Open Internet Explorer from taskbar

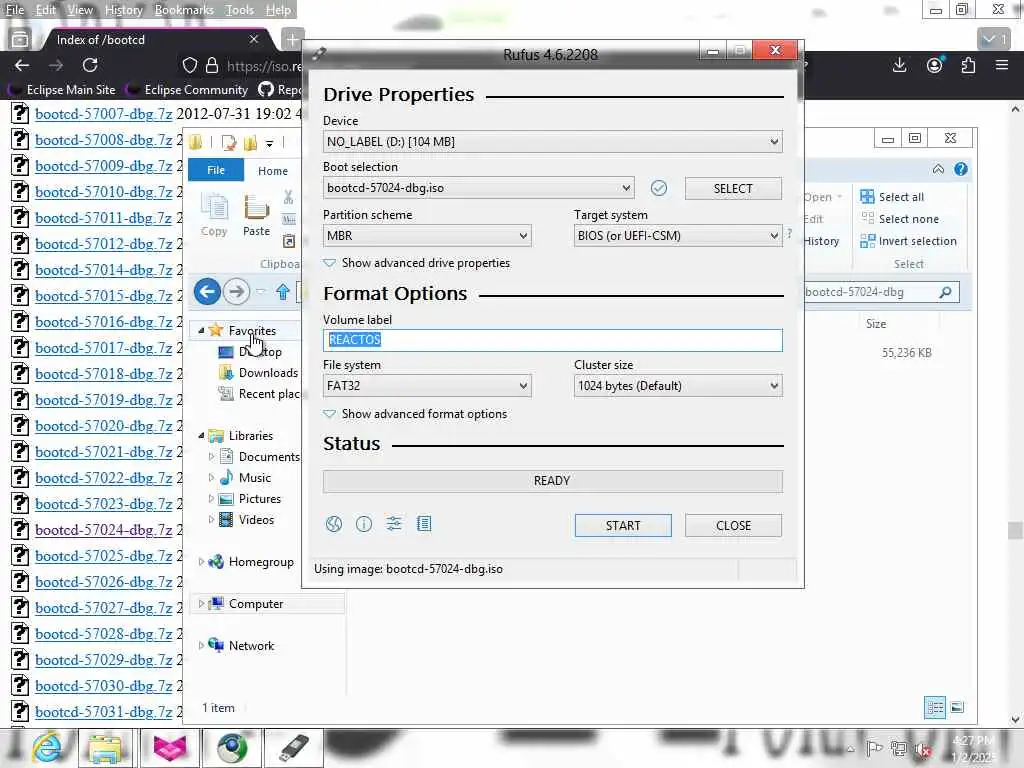point(47,748)
